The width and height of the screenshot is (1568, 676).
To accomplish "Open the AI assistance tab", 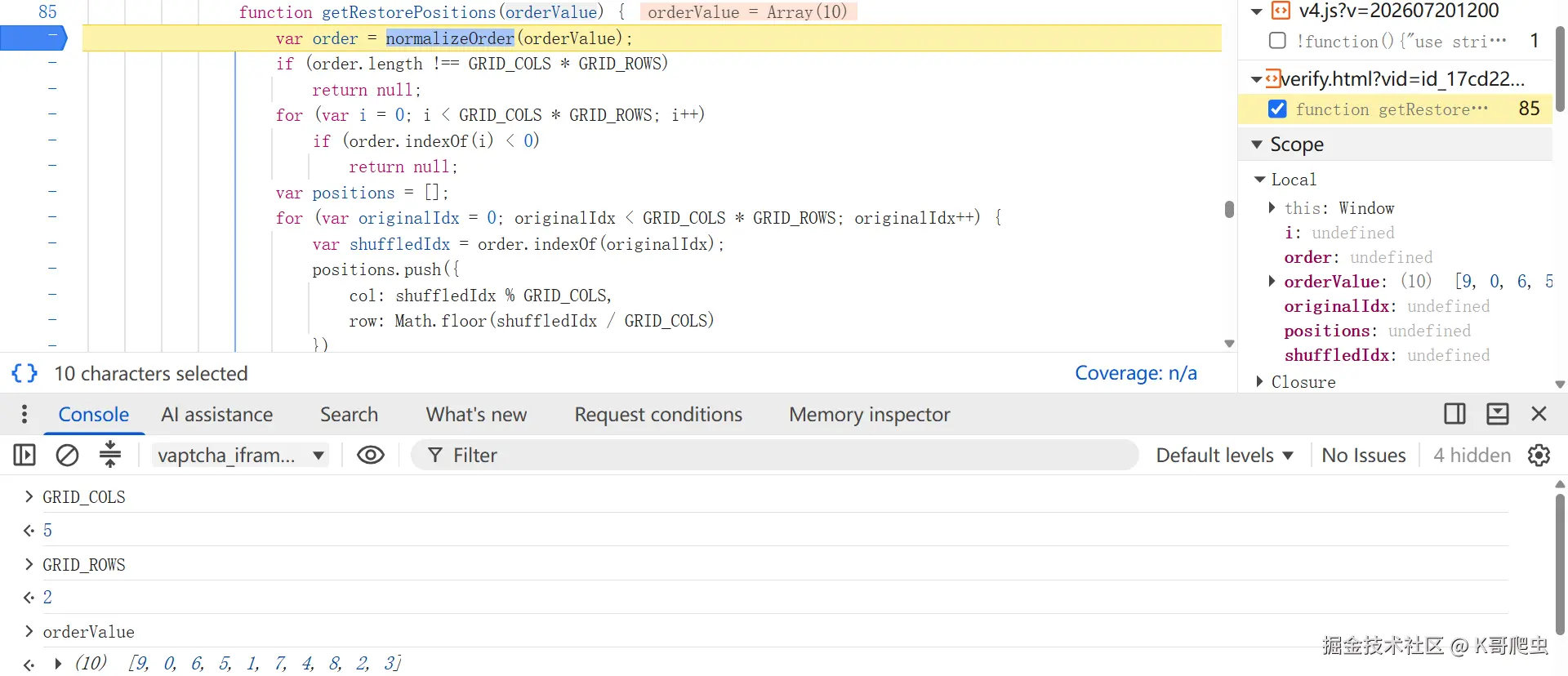I will tap(217, 414).
